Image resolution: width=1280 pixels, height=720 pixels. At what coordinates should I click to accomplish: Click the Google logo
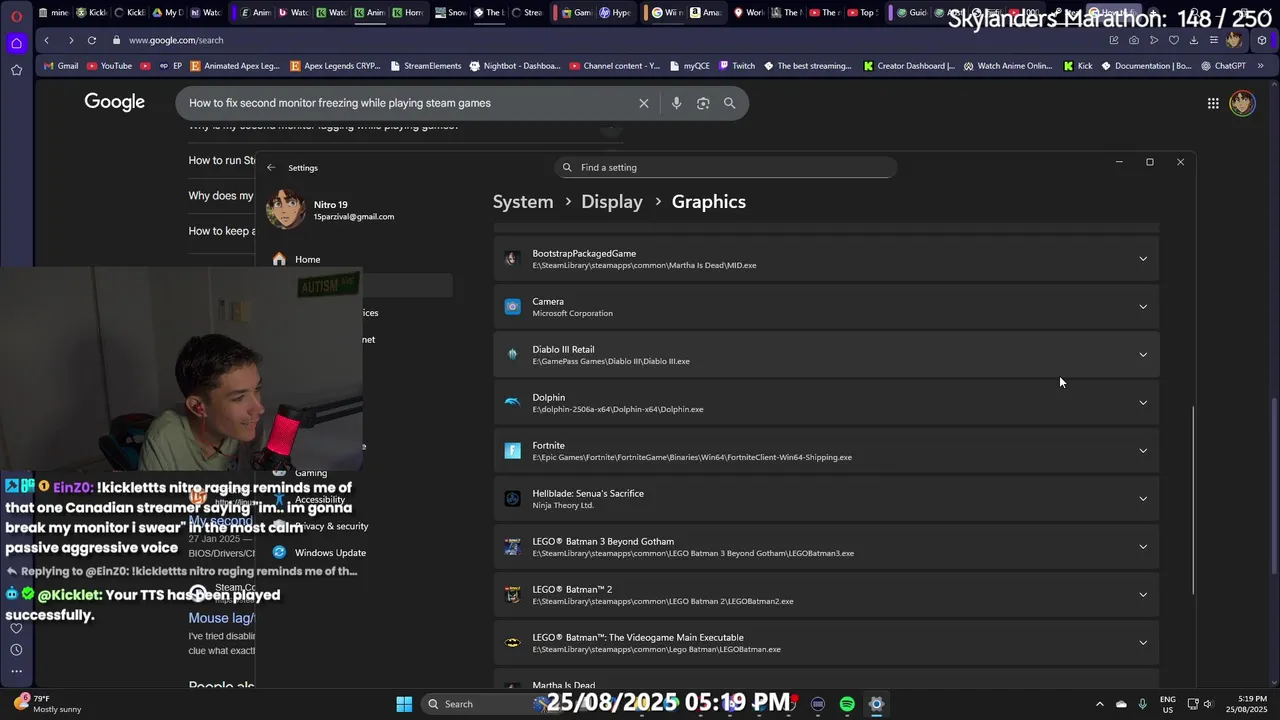coord(115,102)
